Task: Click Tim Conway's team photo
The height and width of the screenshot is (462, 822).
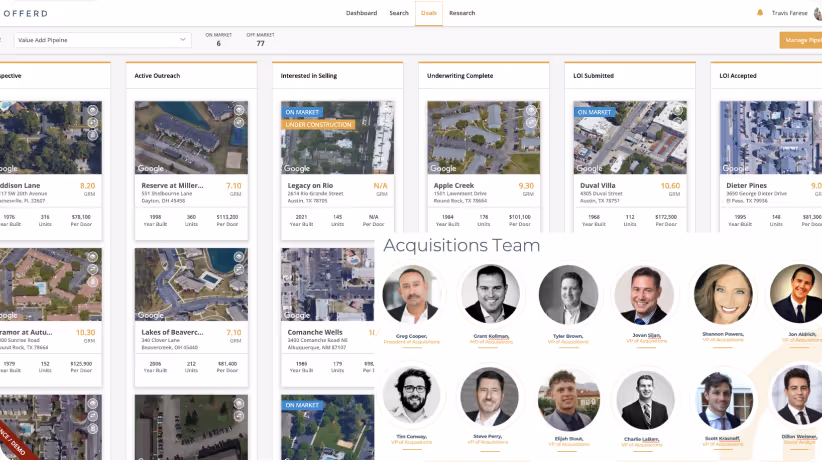Action: pyautogui.click(x=412, y=396)
